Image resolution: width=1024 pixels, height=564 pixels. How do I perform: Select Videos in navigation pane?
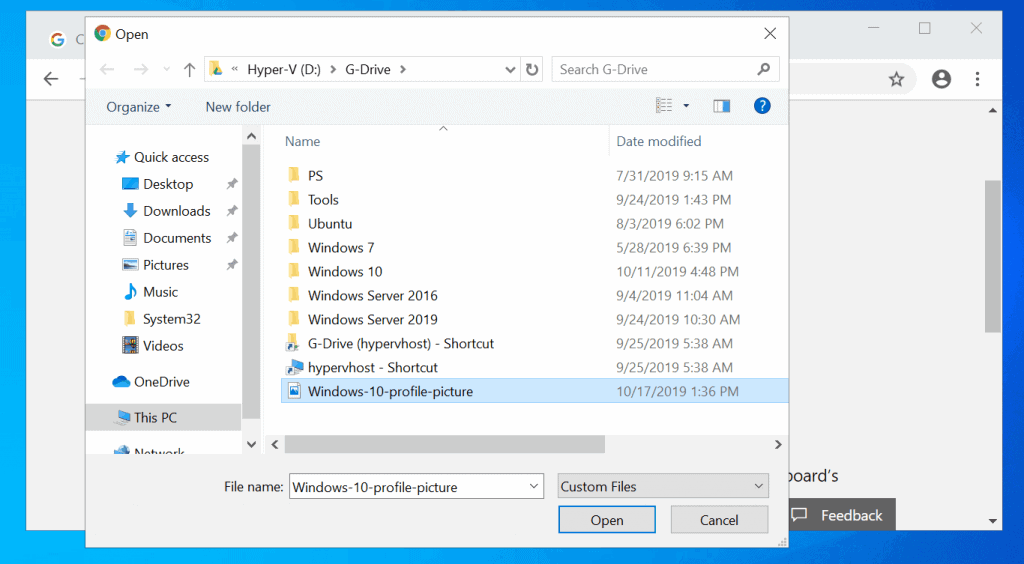point(163,346)
